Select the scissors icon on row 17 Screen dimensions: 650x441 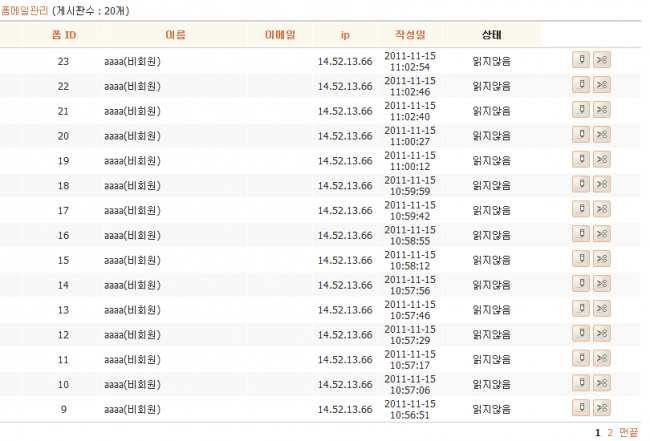pos(601,209)
